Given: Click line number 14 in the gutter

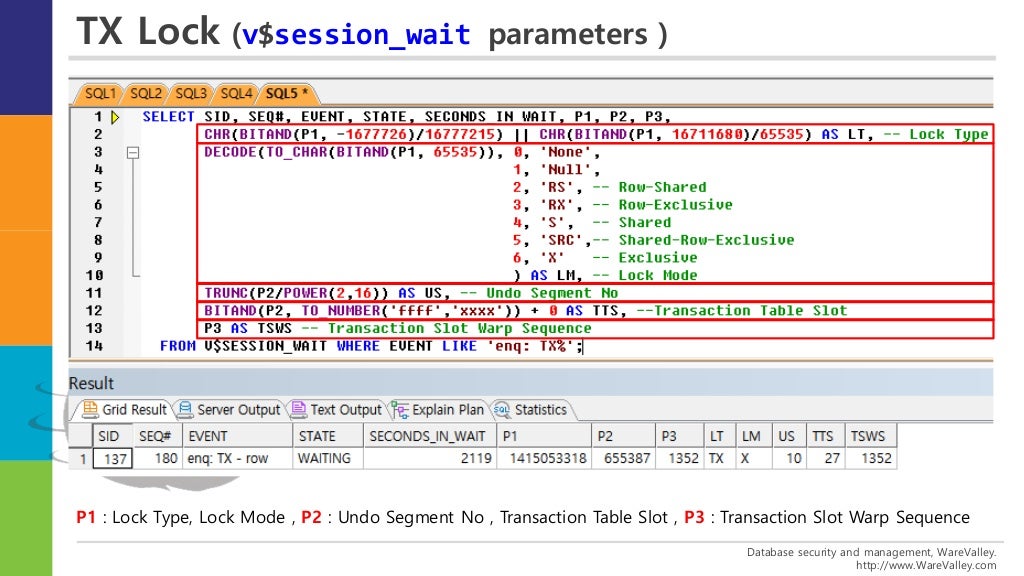Looking at the screenshot, I should 94,346.
